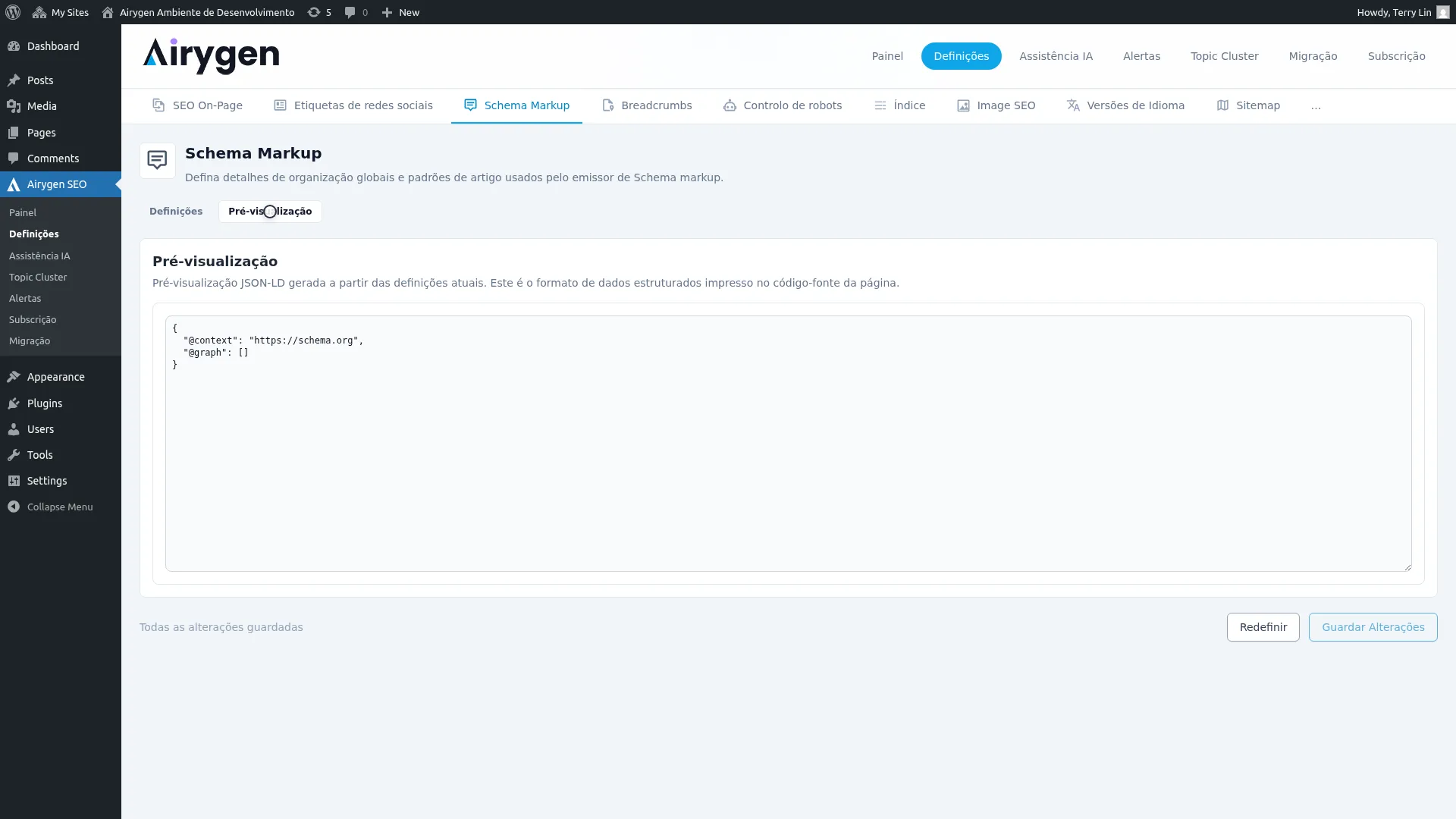The image size is (1456, 819).
Task: Click the Dashboard gauge icon
Action: (14, 46)
